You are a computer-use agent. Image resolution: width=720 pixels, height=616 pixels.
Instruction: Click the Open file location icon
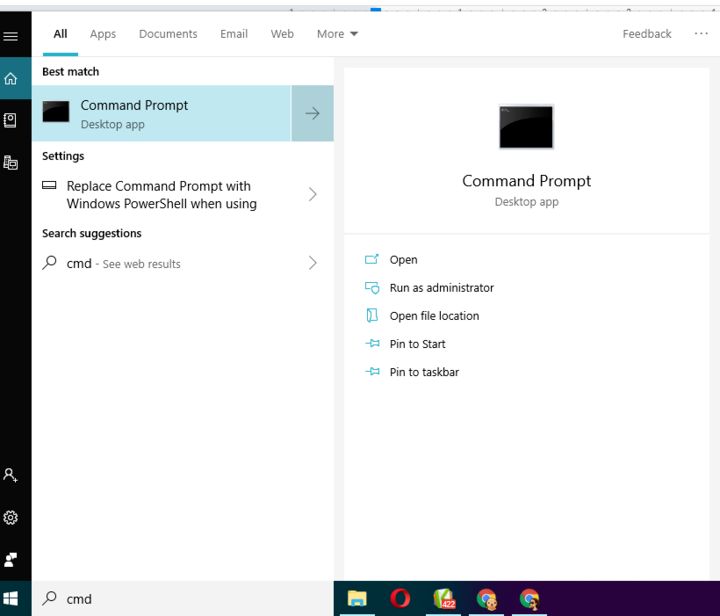pos(372,316)
